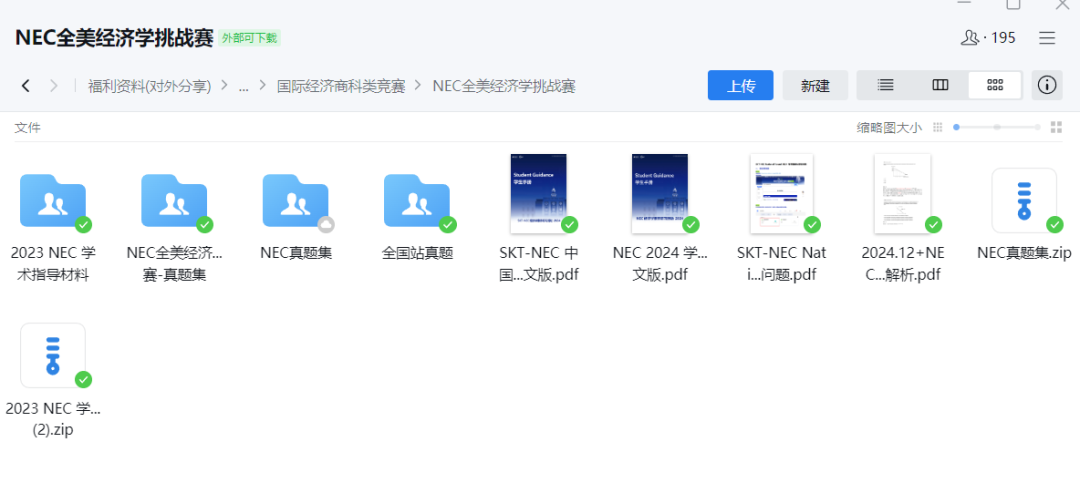Open SKT-NEC Nati...问题.pdf thumbnail
The image size is (1080, 483).
coord(781,194)
